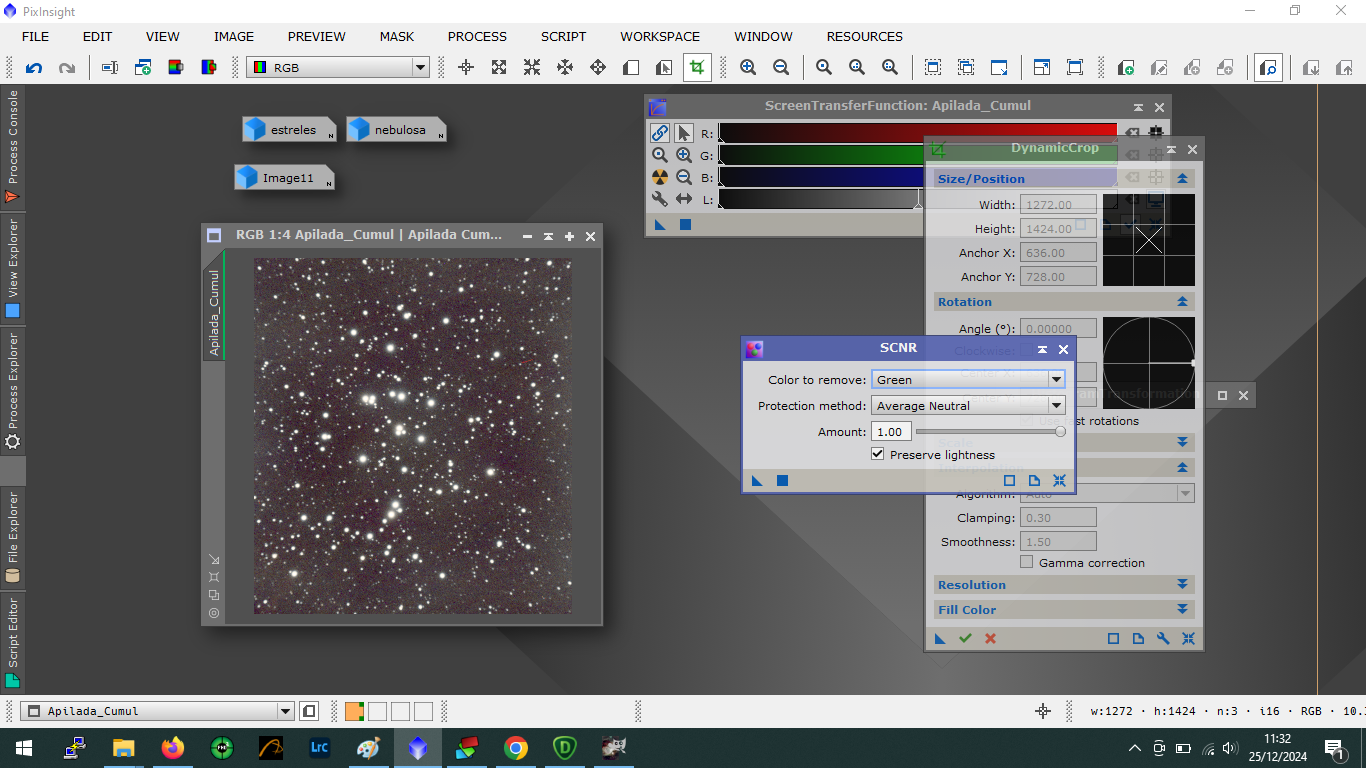Click the ScreenTransferFunction apply square

coord(685,225)
